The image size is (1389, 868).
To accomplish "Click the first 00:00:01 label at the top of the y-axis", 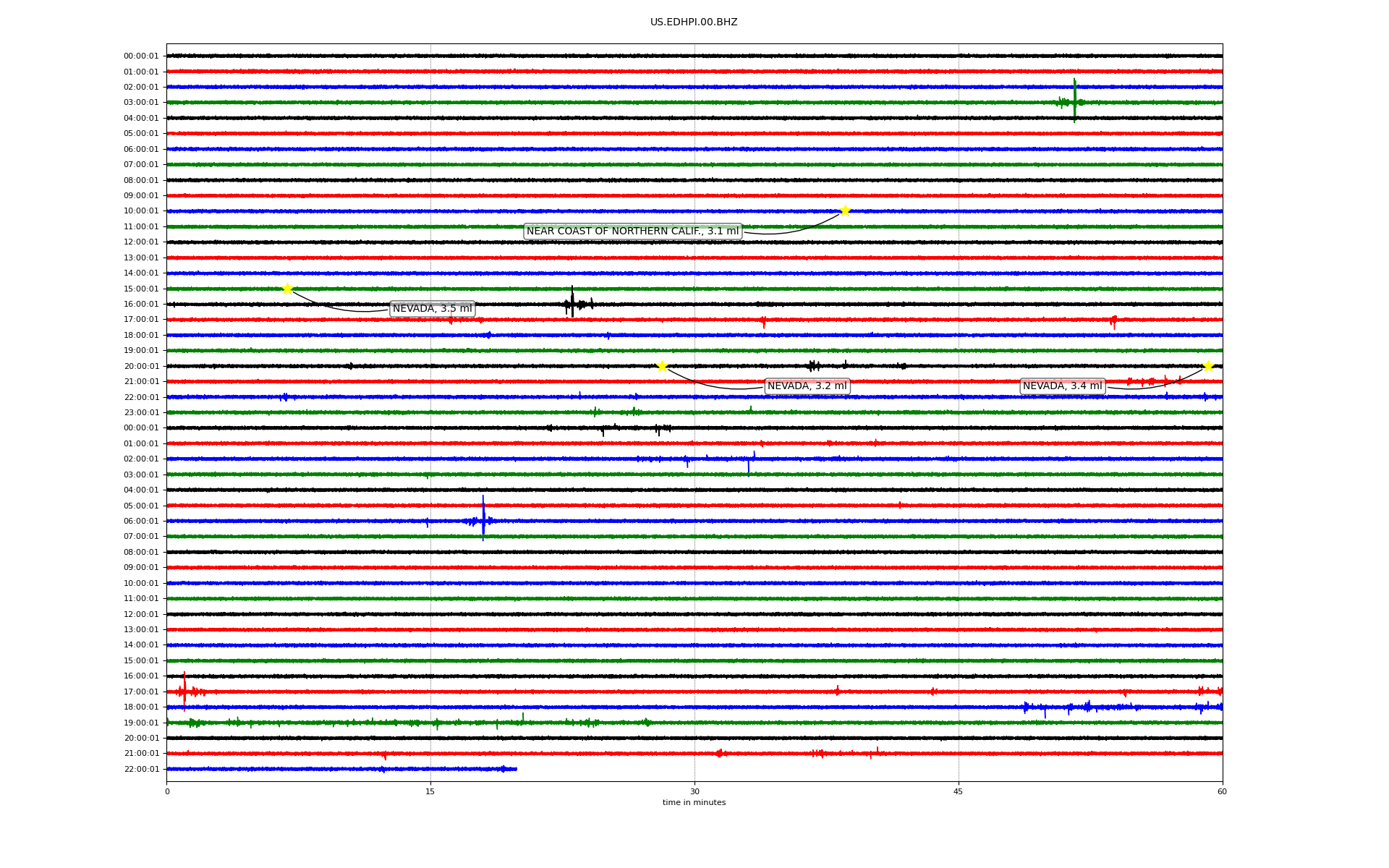I will point(141,56).
